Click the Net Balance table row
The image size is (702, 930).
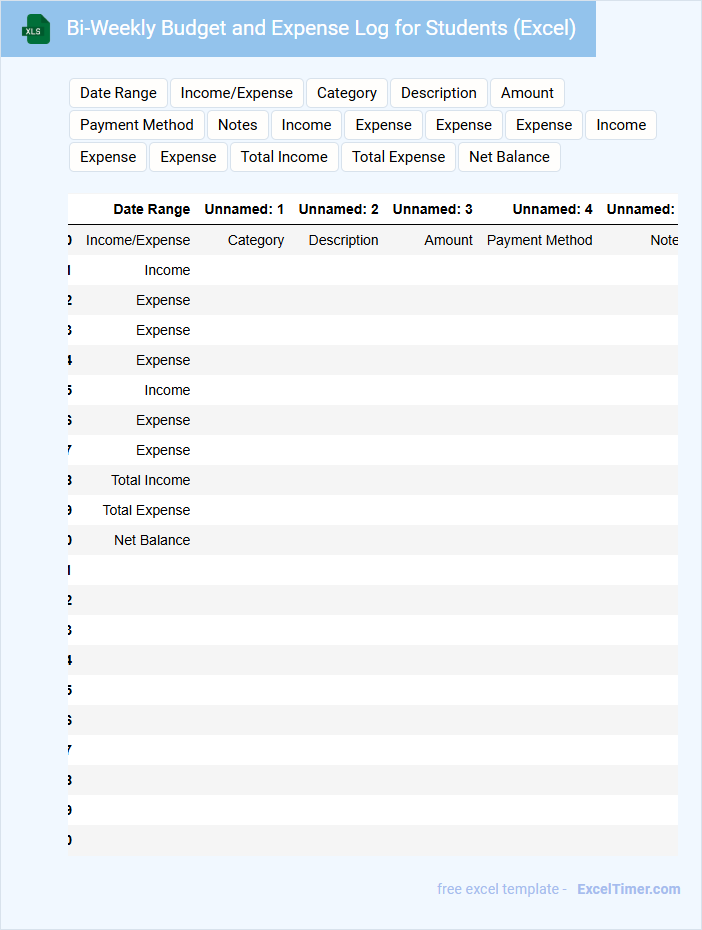coord(373,540)
